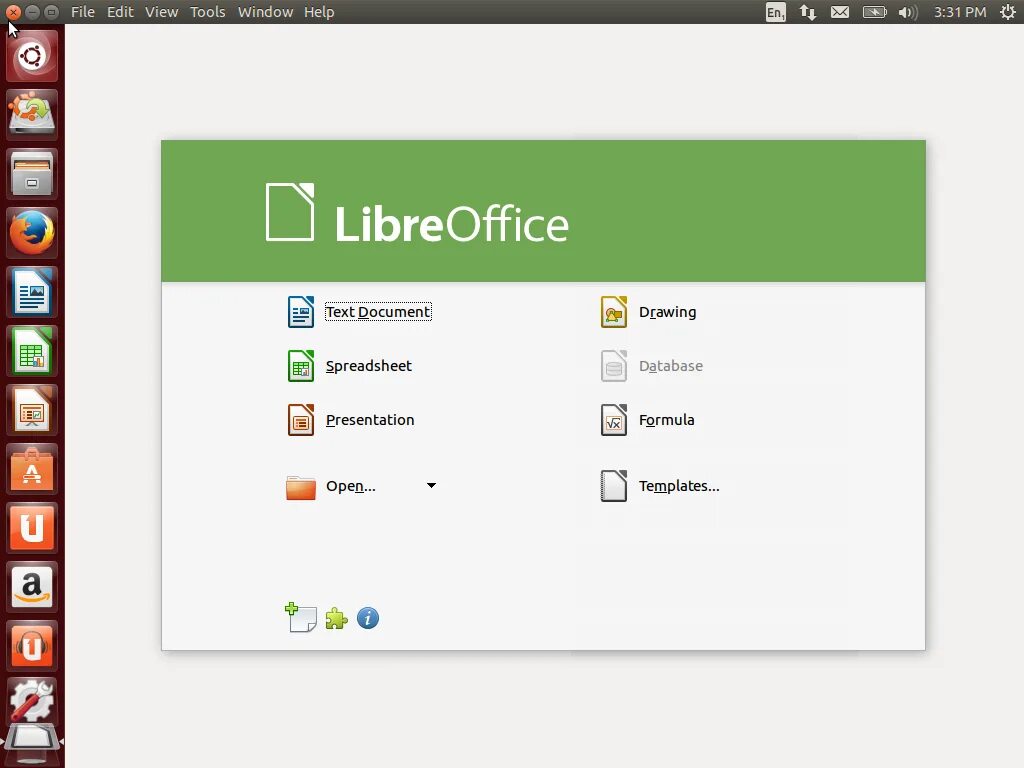
Task: Open Ubuntu One from the launcher
Action: [32, 528]
